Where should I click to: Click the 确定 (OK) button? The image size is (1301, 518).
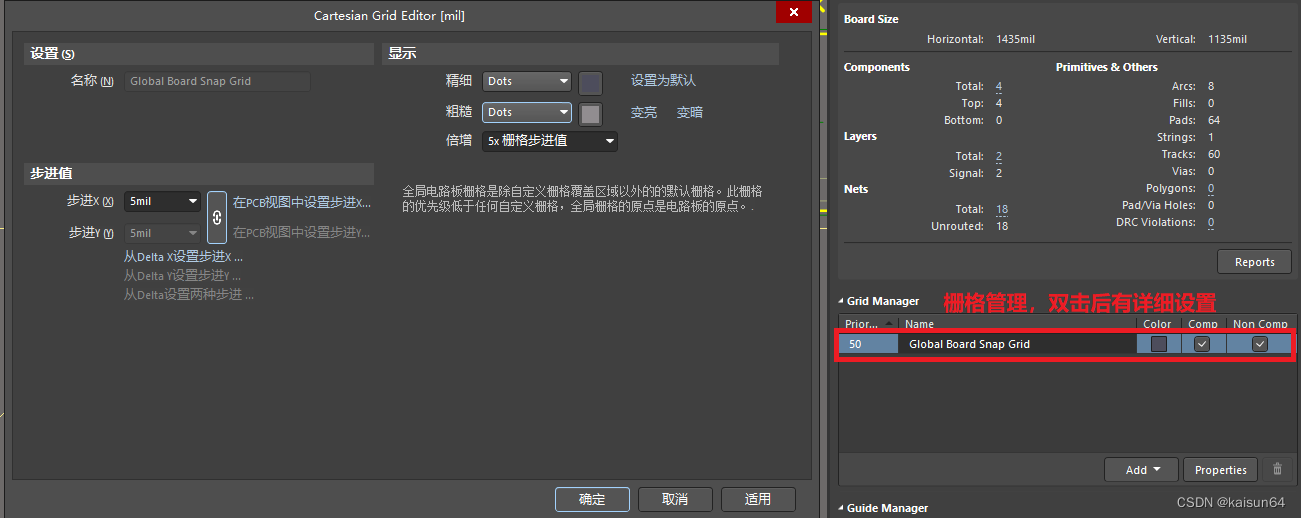click(x=592, y=499)
